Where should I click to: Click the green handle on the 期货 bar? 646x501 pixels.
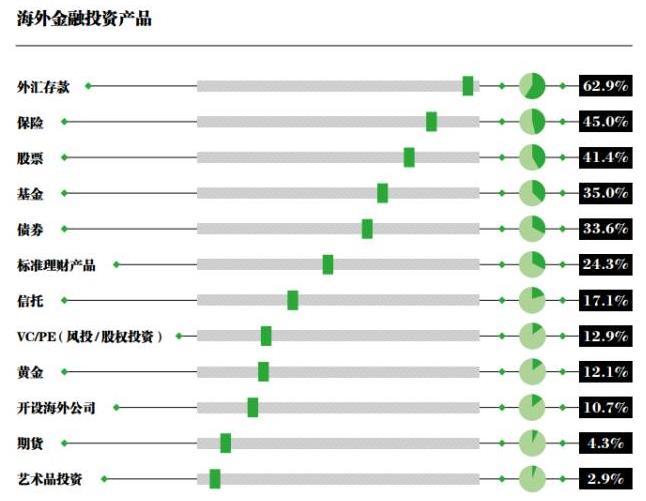(x=225, y=443)
